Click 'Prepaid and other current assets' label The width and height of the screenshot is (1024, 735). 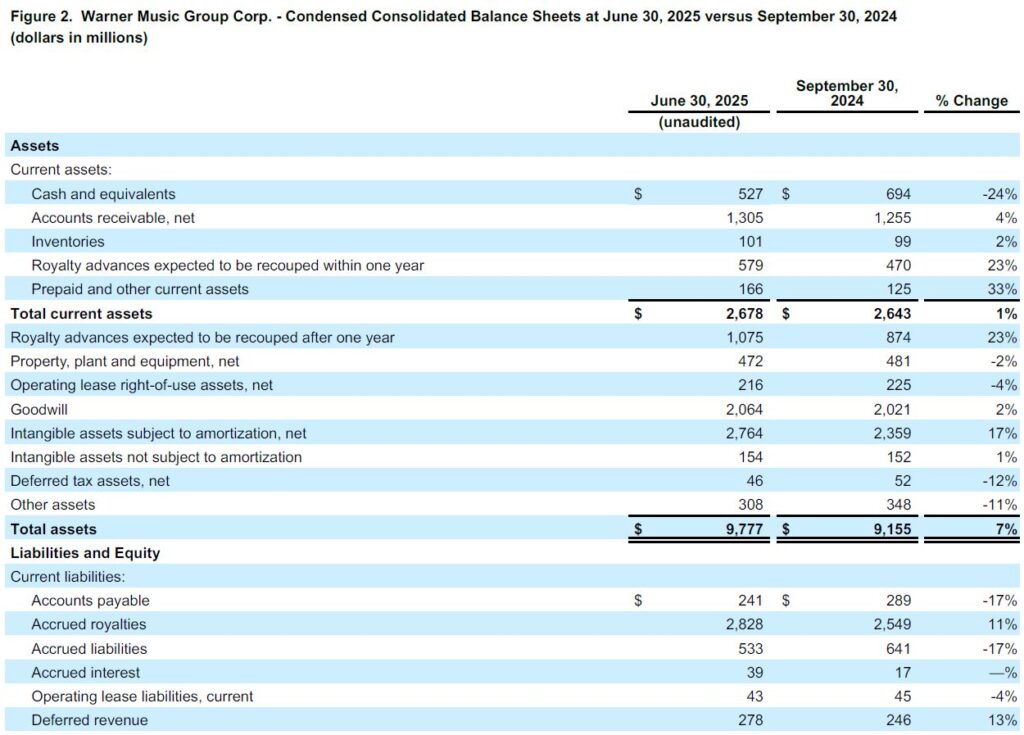[x=140, y=289]
